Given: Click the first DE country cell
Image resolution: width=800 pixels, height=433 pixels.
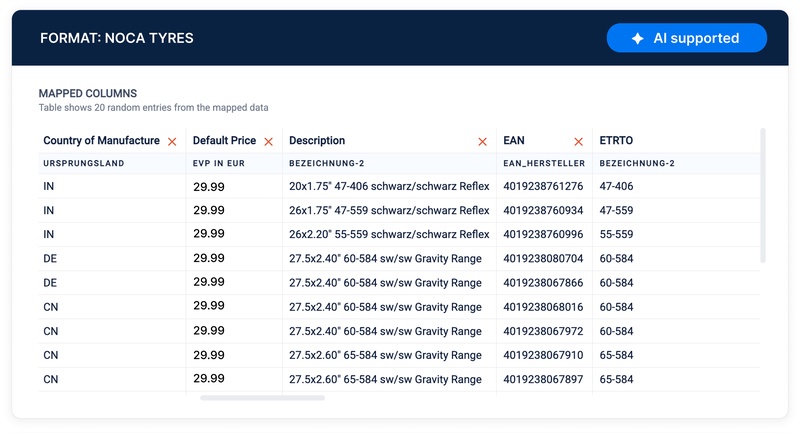Looking at the screenshot, I should tap(50, 258).
